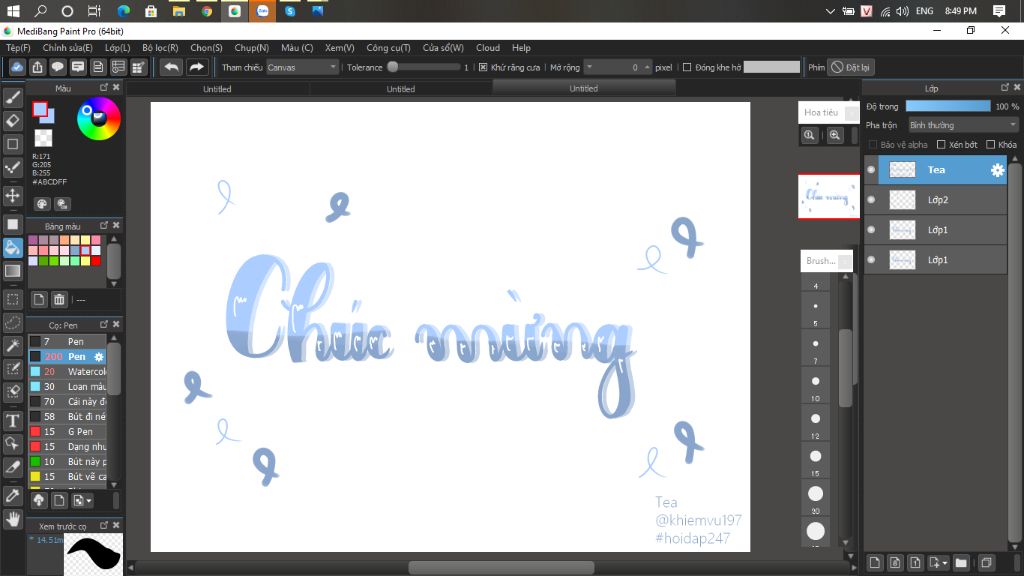Open the Bộ lọc(R) menu

tap(160, 48)
